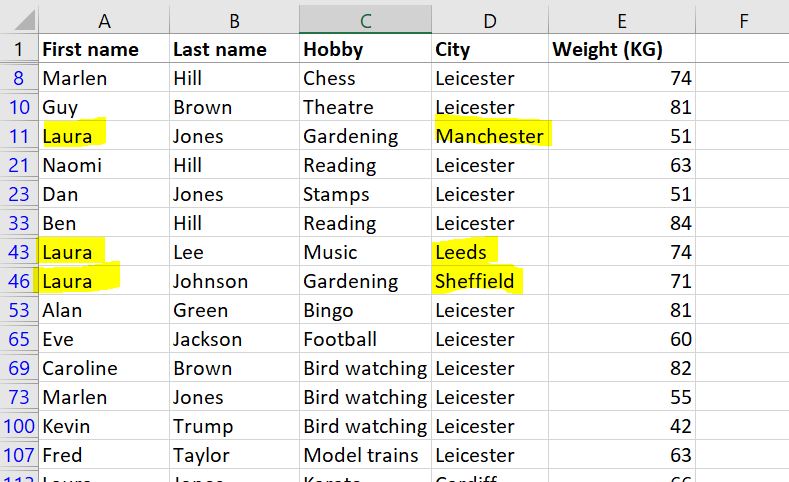This screenshot has height=482, width=789.
Task: Select column A header
Action: (104, 20)
